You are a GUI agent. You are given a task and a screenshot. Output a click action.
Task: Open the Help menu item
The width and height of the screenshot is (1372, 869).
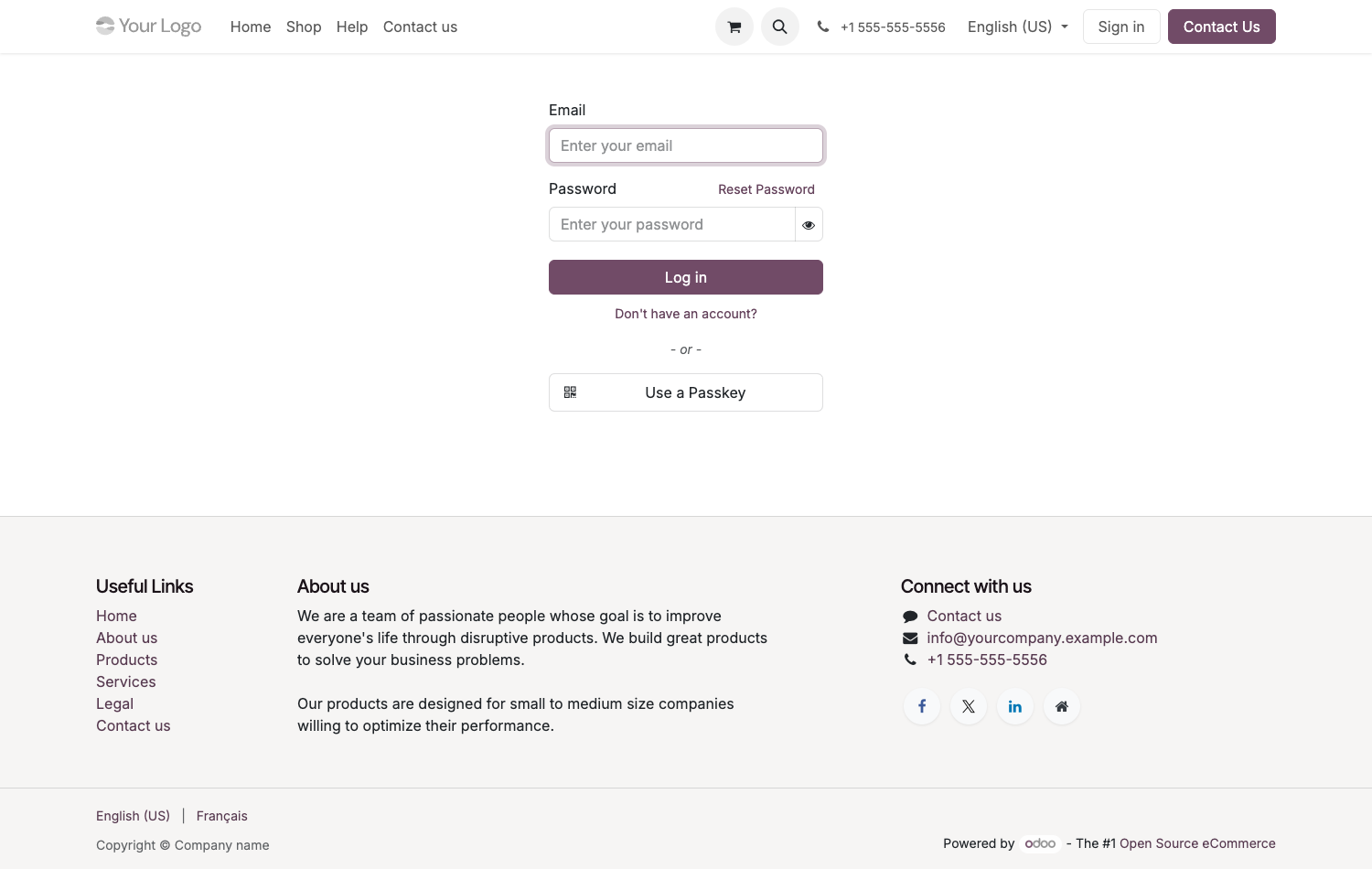tap(352, 27)
